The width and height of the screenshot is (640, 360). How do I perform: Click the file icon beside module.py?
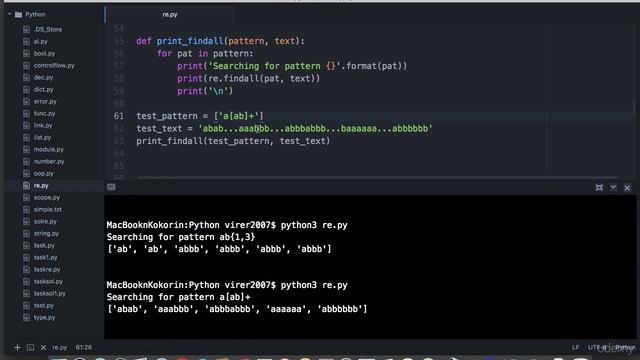pos(27,150)
